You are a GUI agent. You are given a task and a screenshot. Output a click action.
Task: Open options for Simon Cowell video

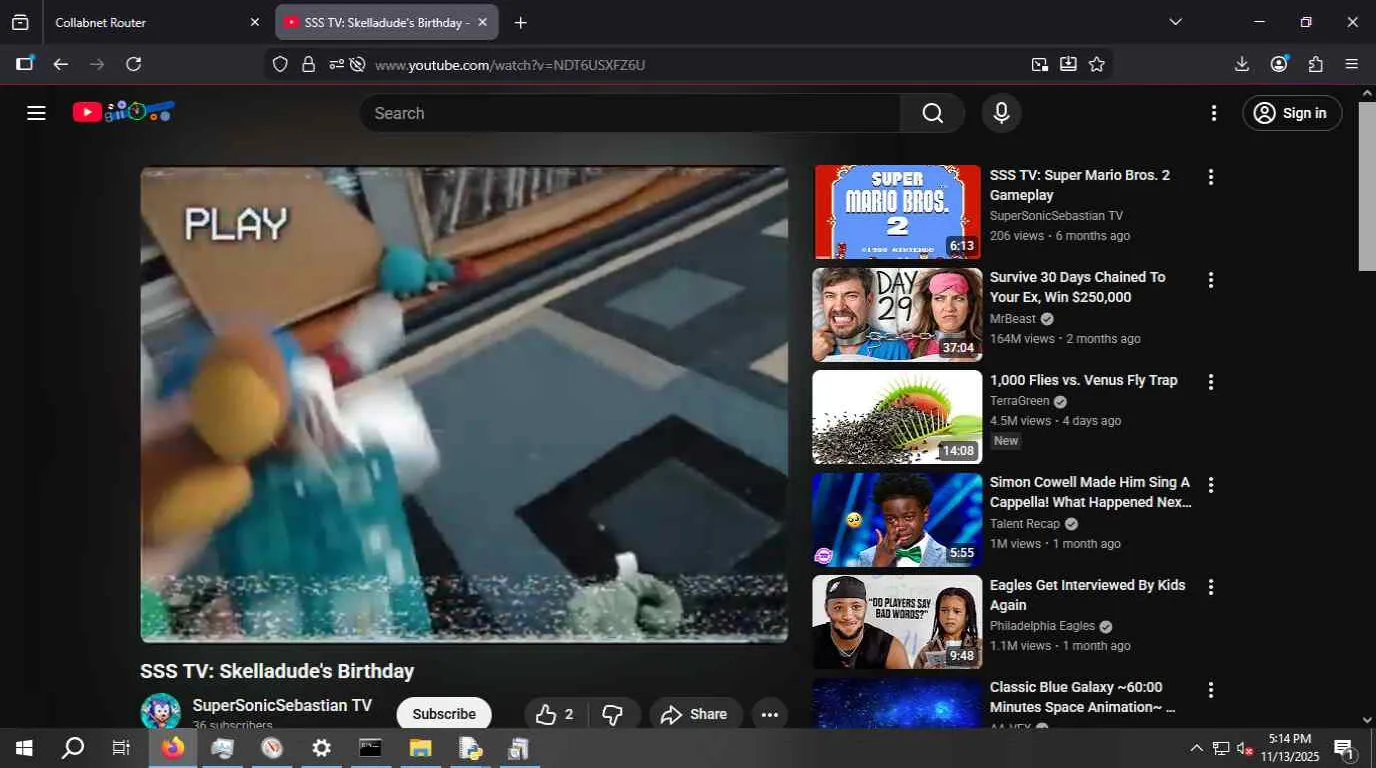tap(1210, 485)
